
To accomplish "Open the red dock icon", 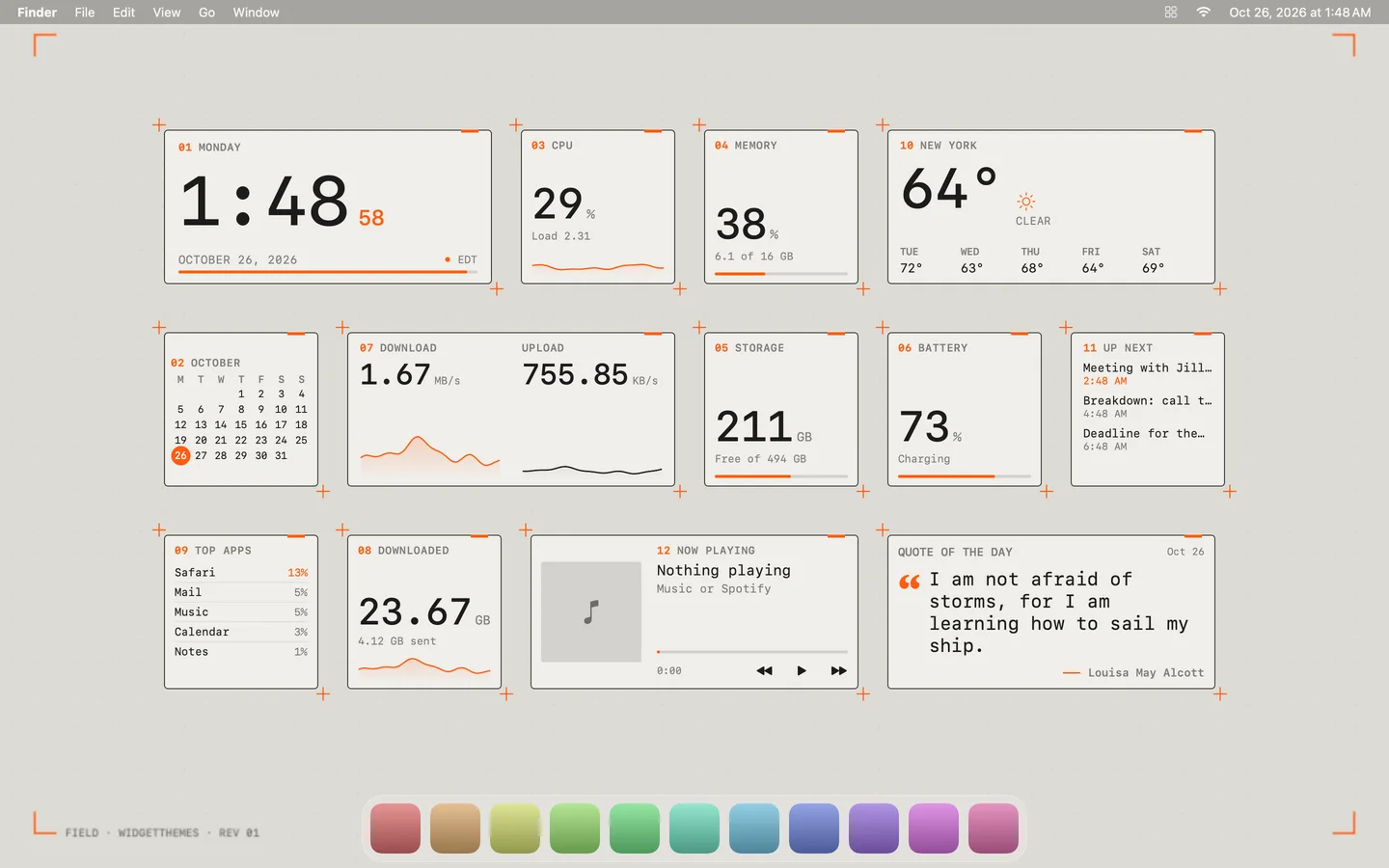I will [395, 828].
